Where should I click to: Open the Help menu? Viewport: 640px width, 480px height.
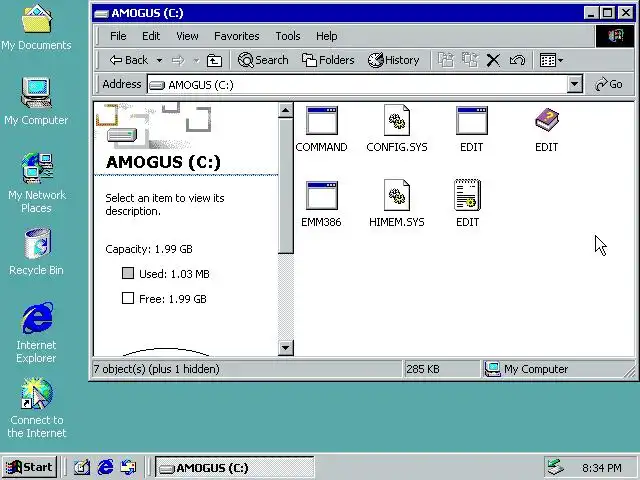pyautogui.click(x=327, y=36)
